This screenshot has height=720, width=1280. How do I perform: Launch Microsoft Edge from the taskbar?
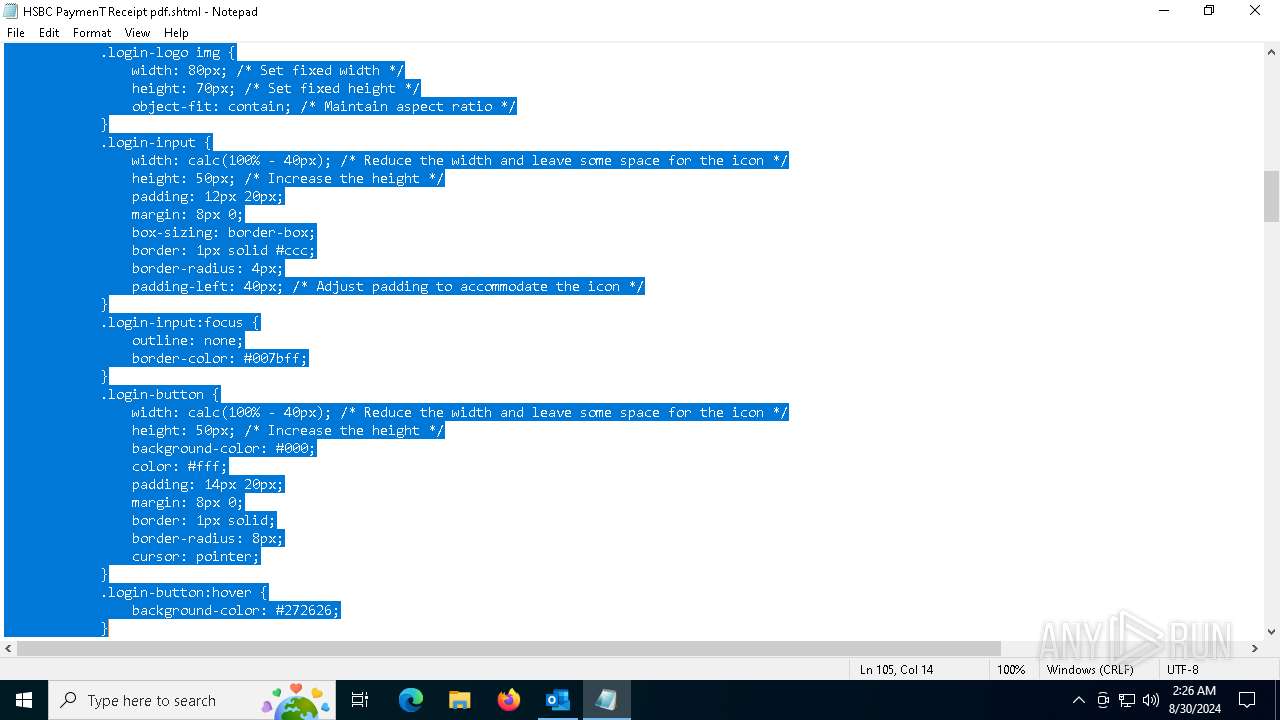(411, 700)
